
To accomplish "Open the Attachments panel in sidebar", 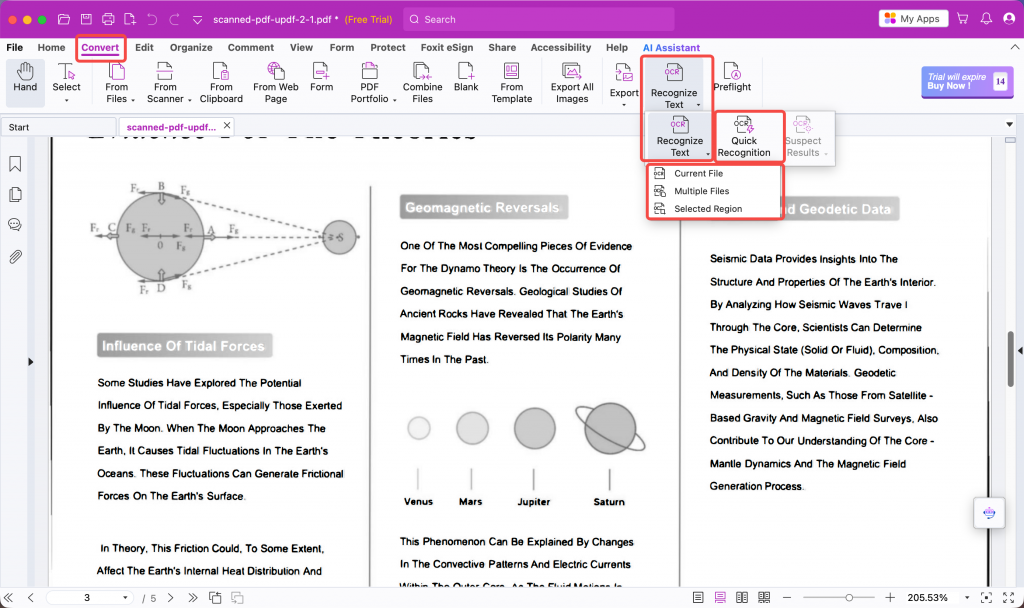I will [x=15, y=256].
